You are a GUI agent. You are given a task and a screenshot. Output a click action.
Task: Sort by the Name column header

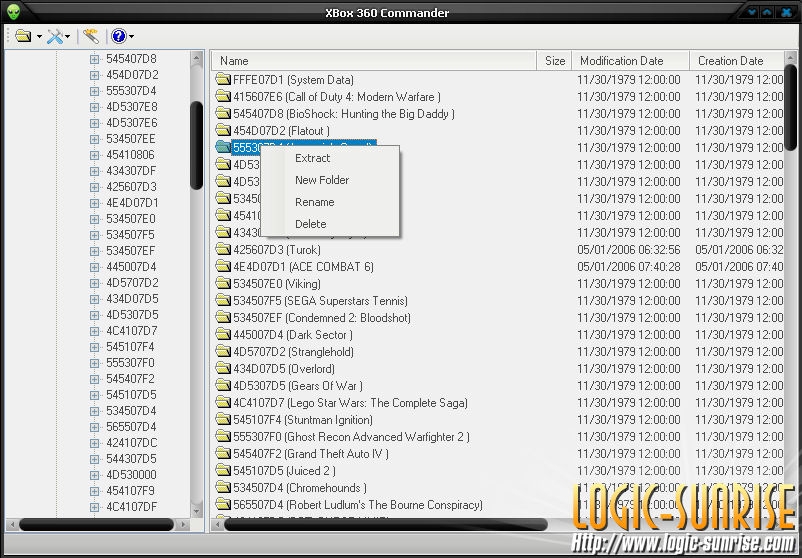374,61
